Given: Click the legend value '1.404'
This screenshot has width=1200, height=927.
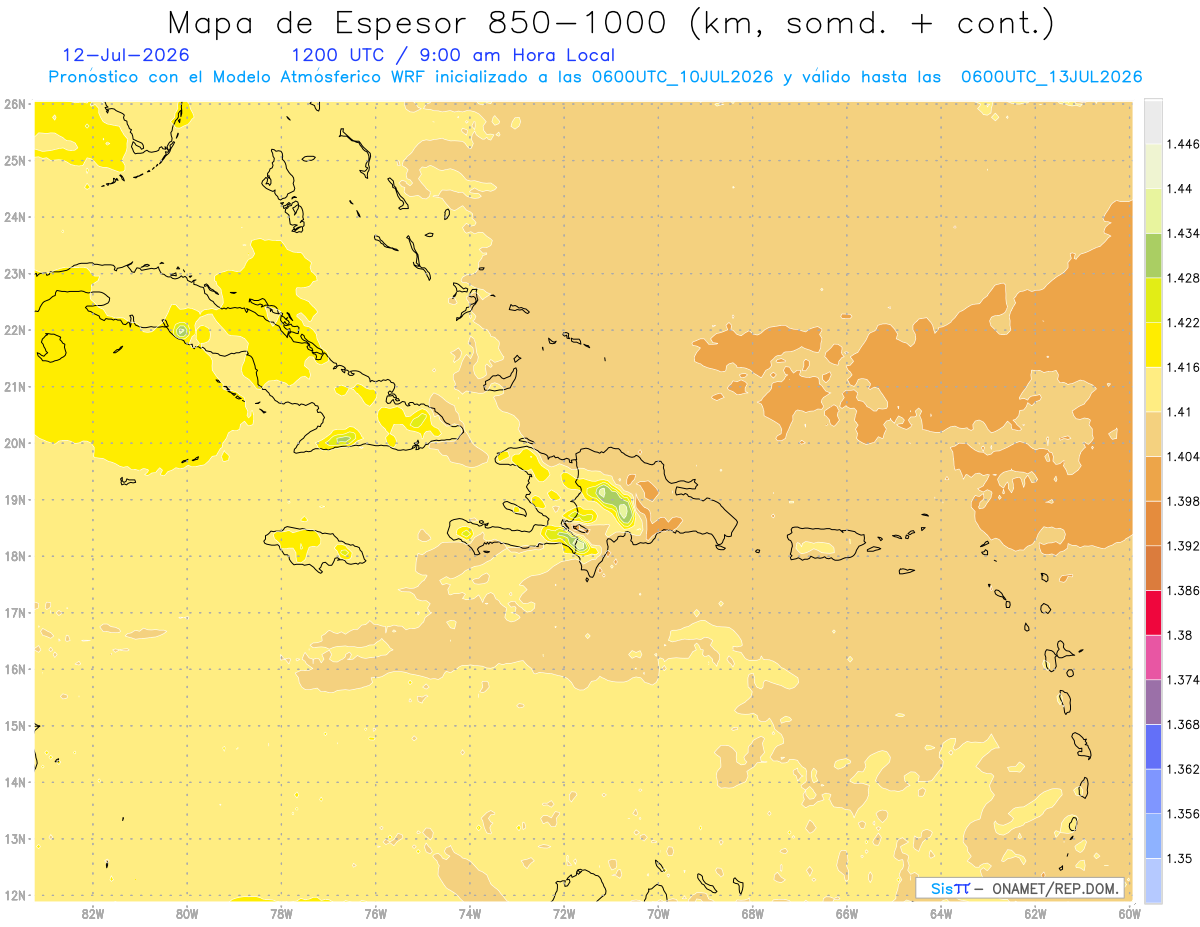Looking at the screenshot, I should [1183, 457].
